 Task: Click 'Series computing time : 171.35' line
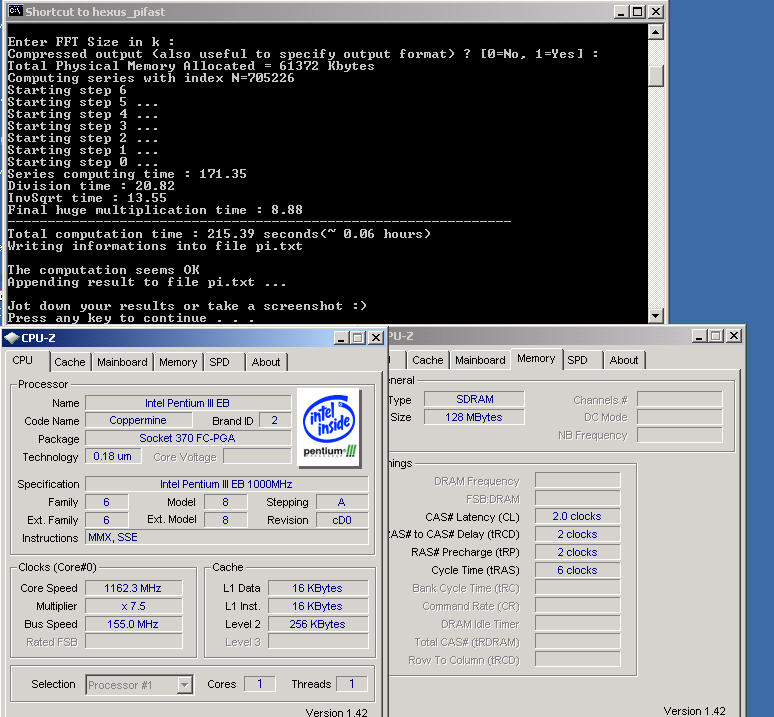point(127,174)
